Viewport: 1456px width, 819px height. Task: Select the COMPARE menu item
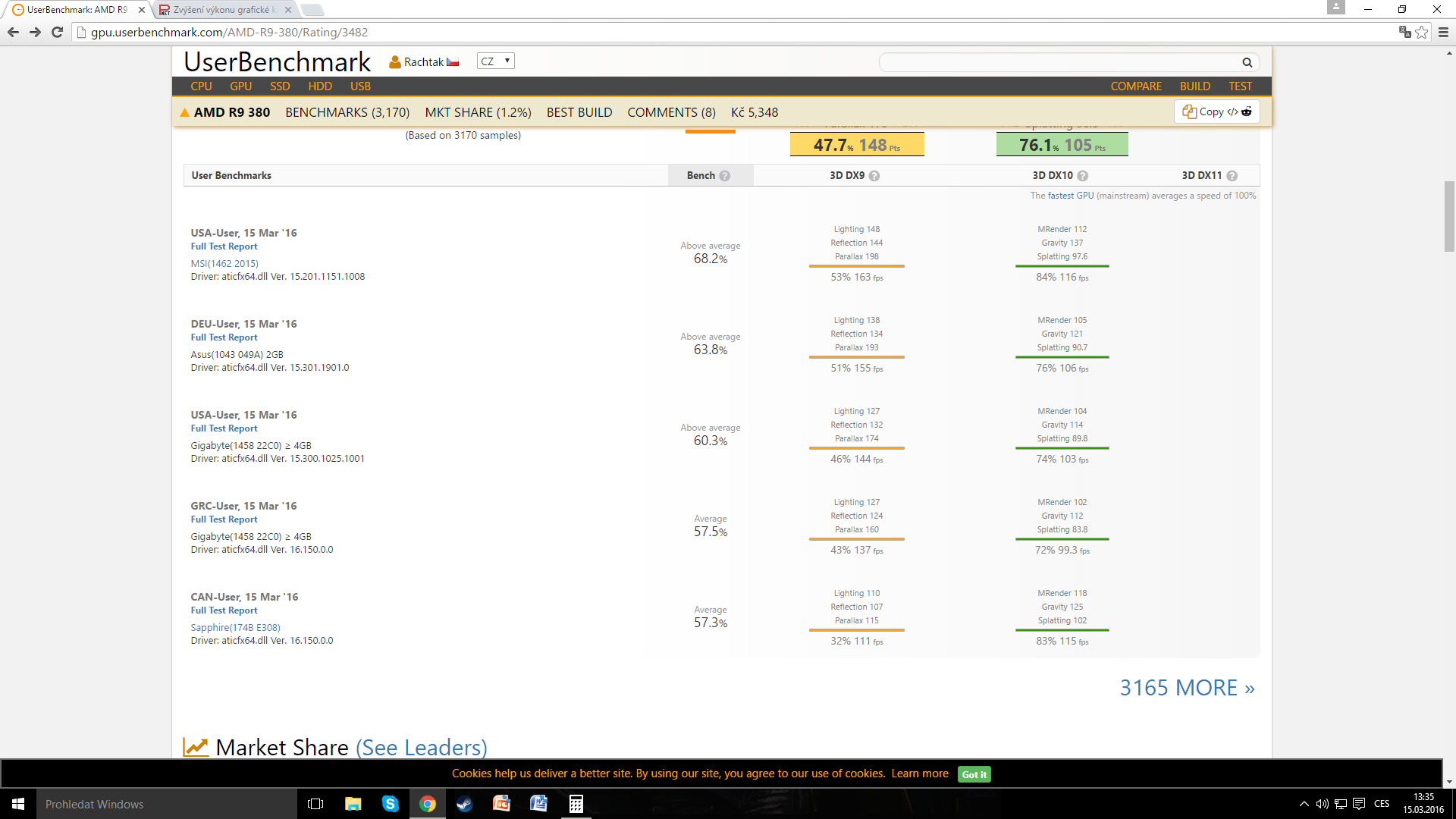pyautogui.click(x=1135, y=86)
